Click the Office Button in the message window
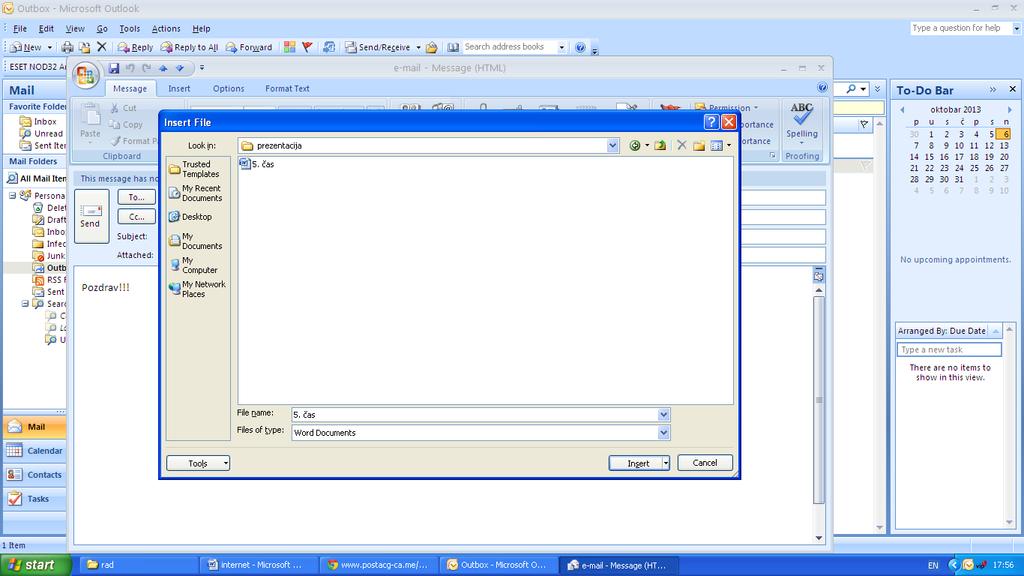The width and height of the screenshot is (1024, 576). click(x=86, y=75)
